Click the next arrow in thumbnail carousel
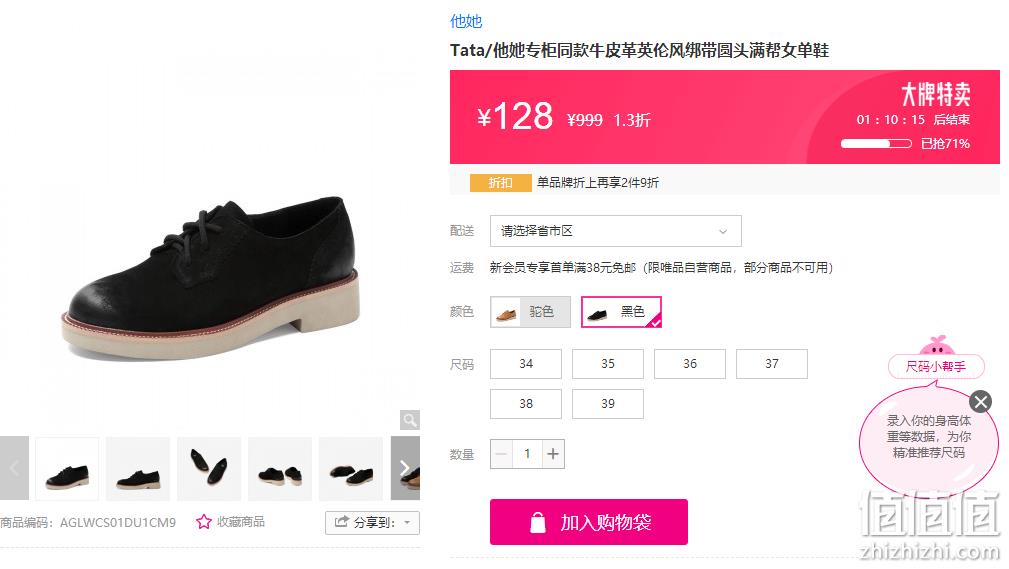 pos(405,468)
